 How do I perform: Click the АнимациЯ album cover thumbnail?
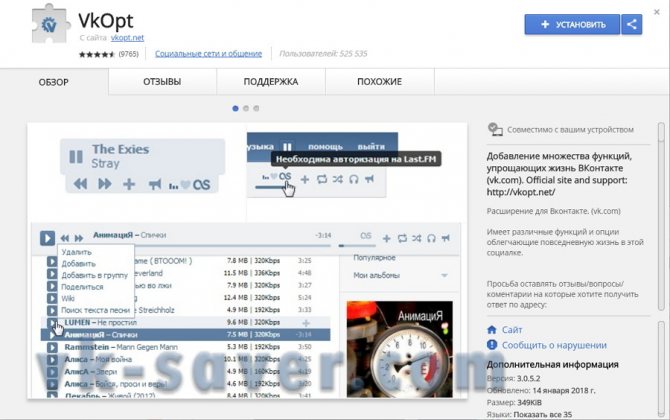click(400, 349)
